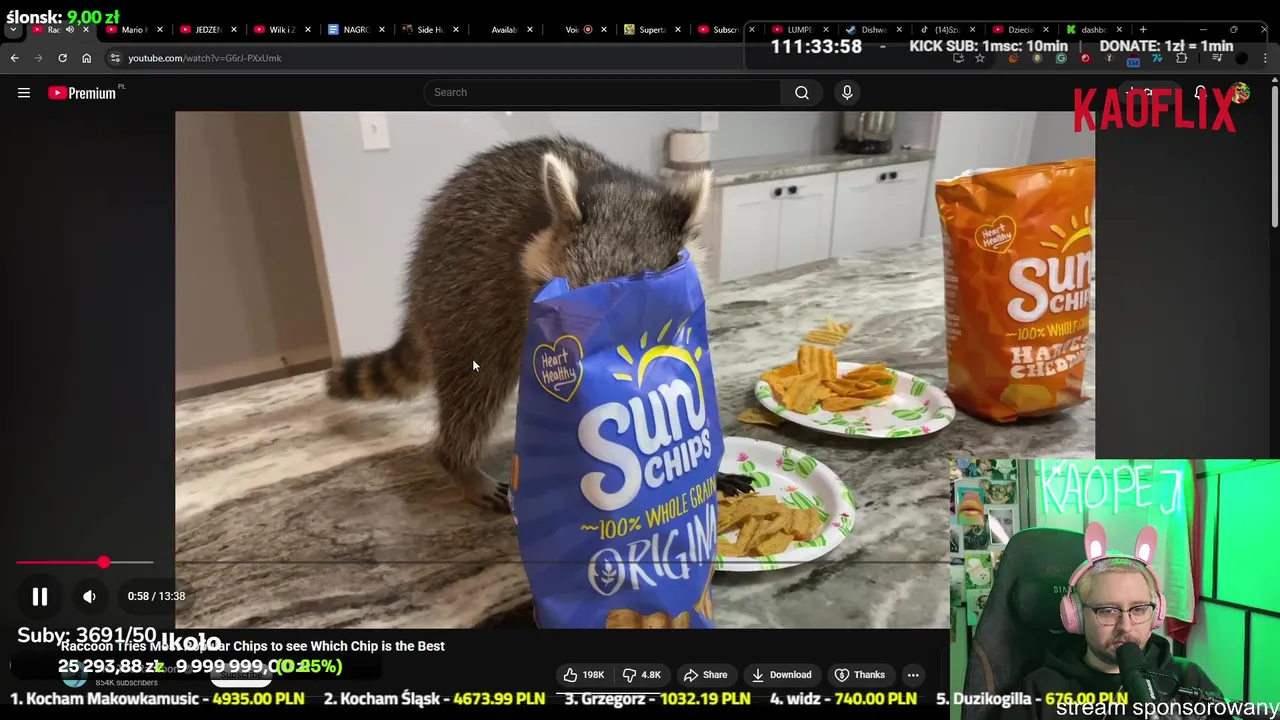This screenshot has width=1280, height=720.
Task: Switch to the Side Hu tab
Action: pos(429,29)
